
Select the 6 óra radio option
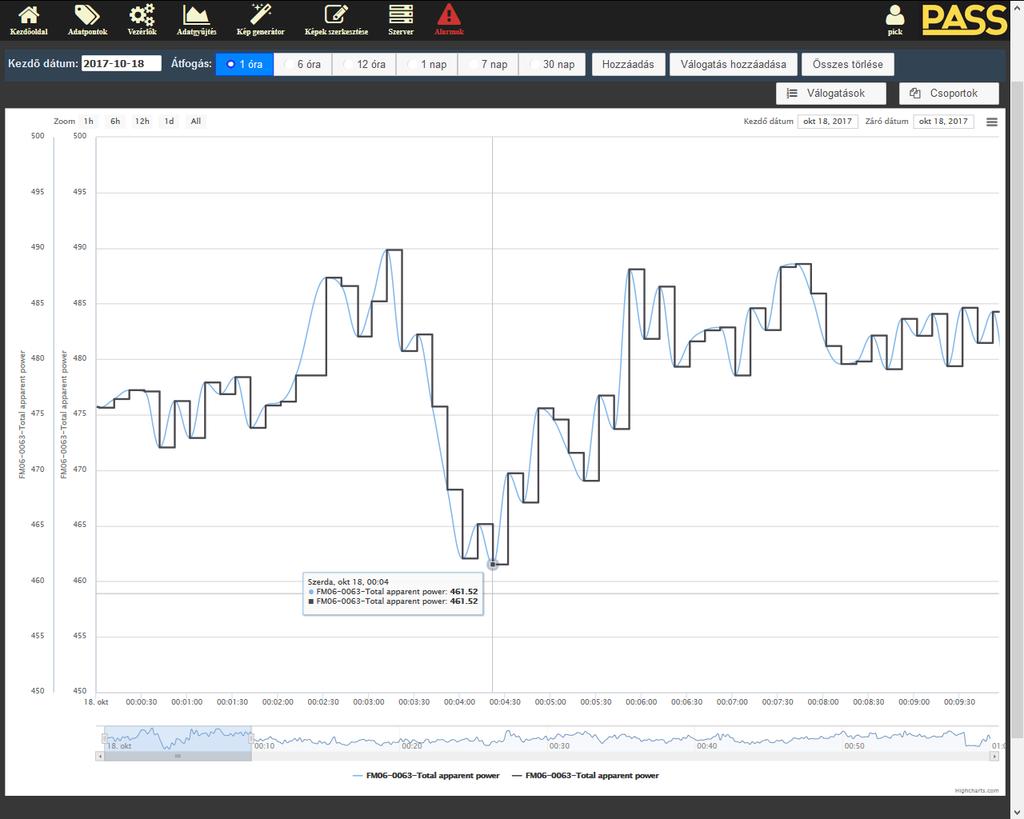tap(302, 64)
